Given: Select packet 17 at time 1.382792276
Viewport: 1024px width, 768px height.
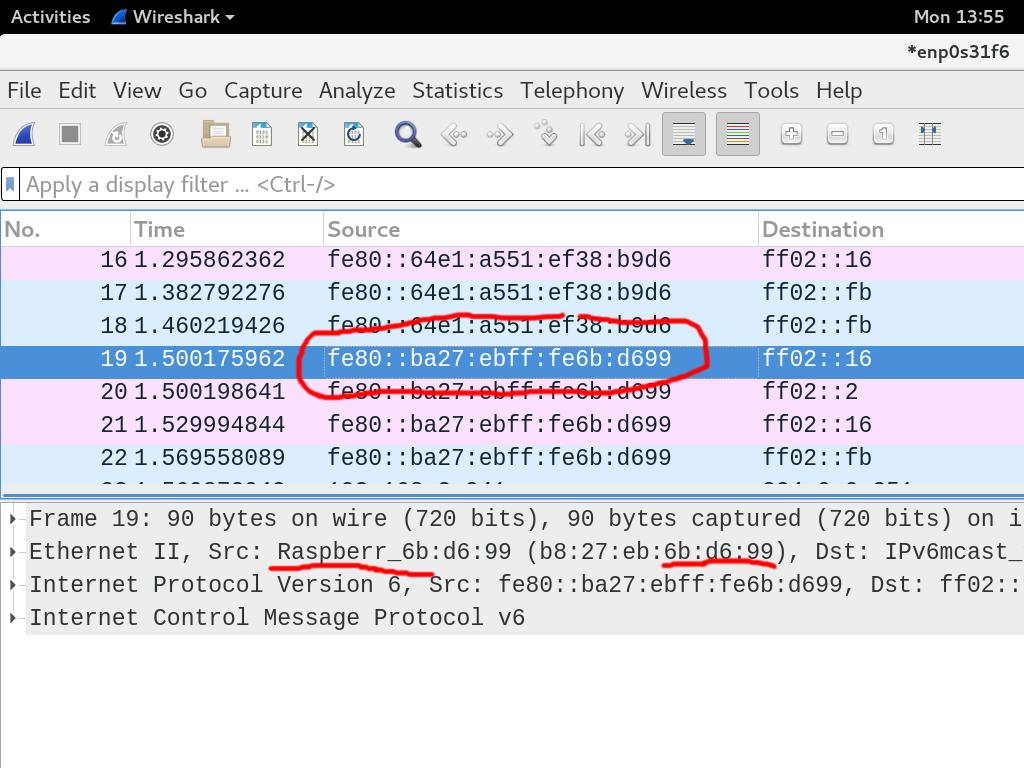Looking at the screenshot, I should tap(512, 293).
